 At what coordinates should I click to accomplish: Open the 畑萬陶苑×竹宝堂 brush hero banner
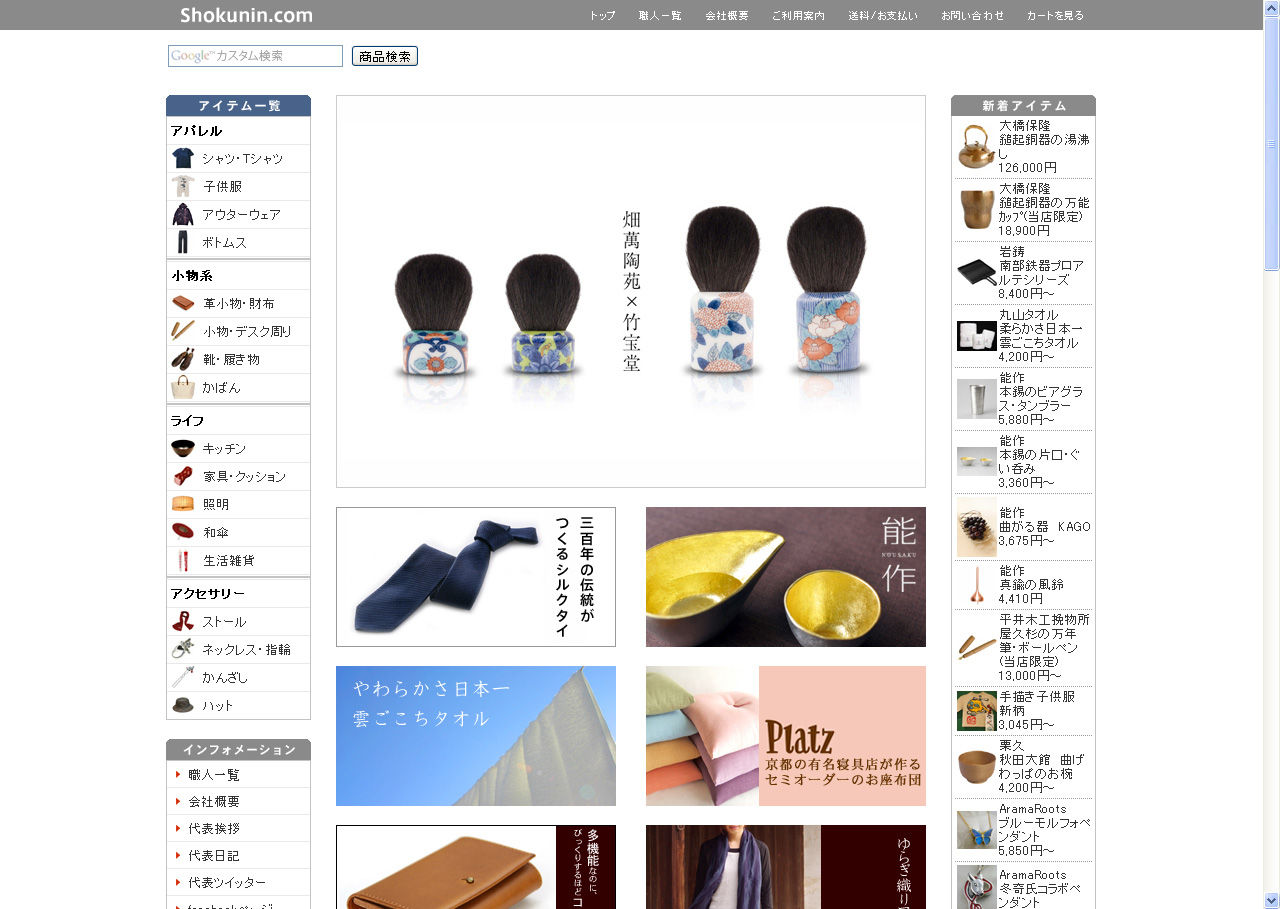click(x=631, y=291)
